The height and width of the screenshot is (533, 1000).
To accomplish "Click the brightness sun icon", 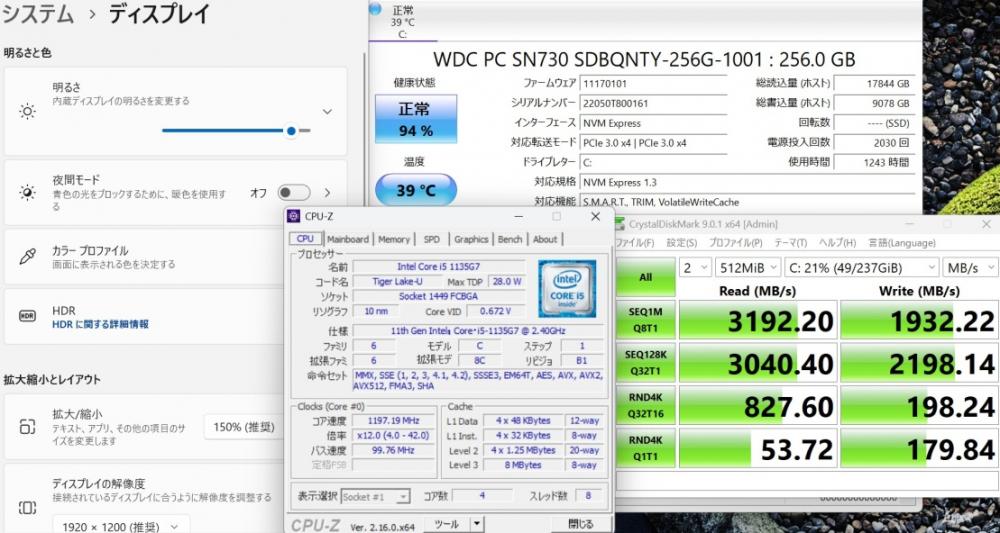I will 27,112.
